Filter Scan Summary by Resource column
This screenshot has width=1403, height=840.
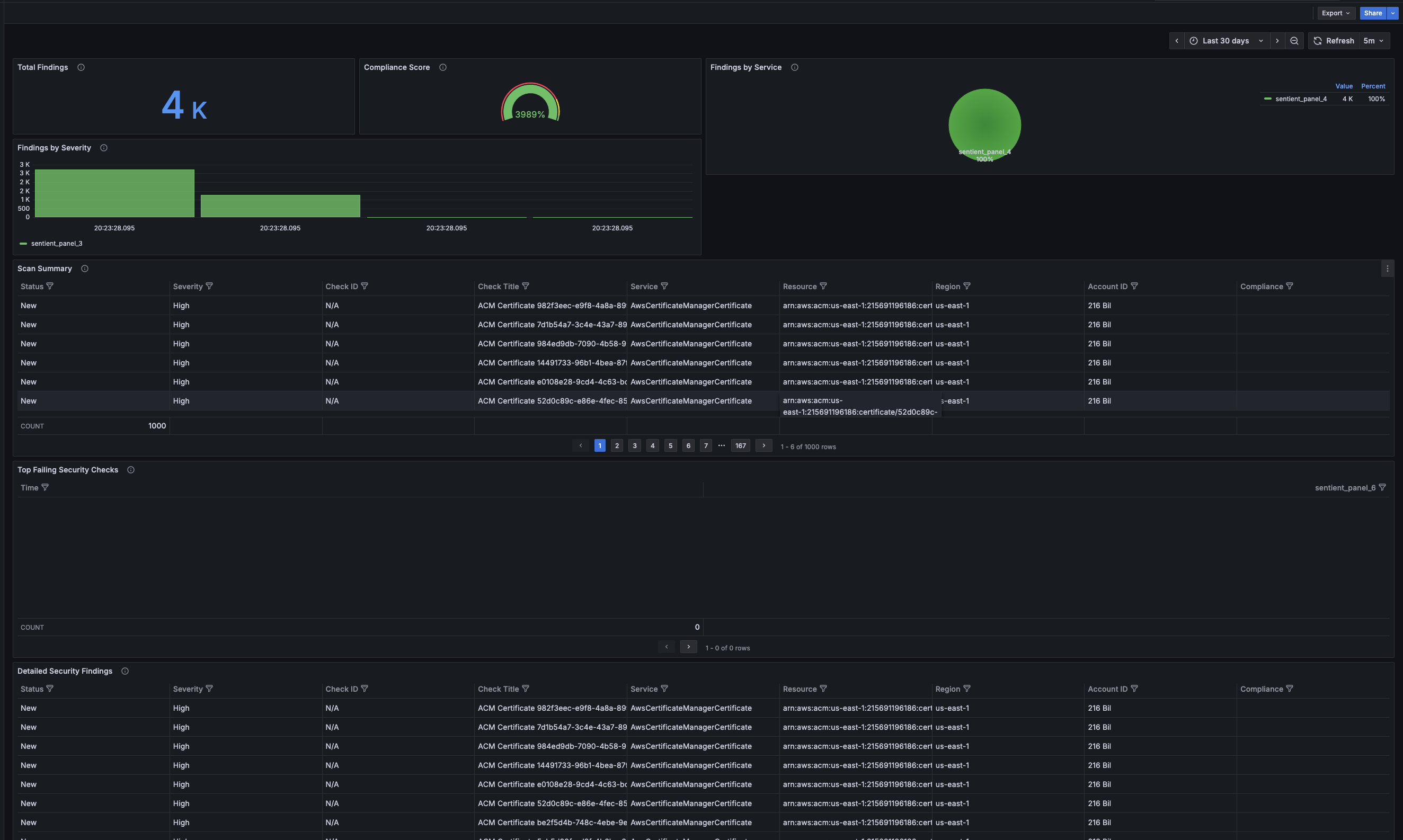[x=823, y=286]
